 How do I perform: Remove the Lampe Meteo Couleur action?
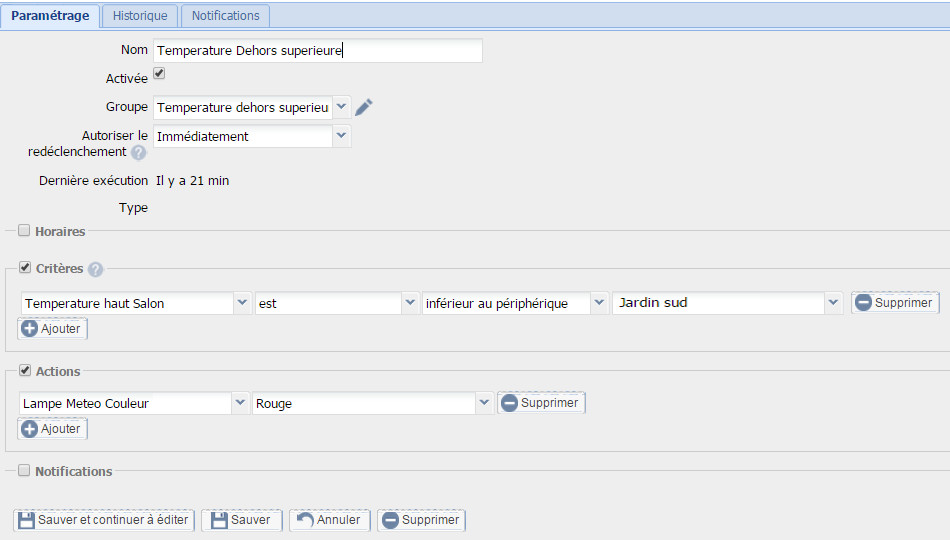pos(541,402)
